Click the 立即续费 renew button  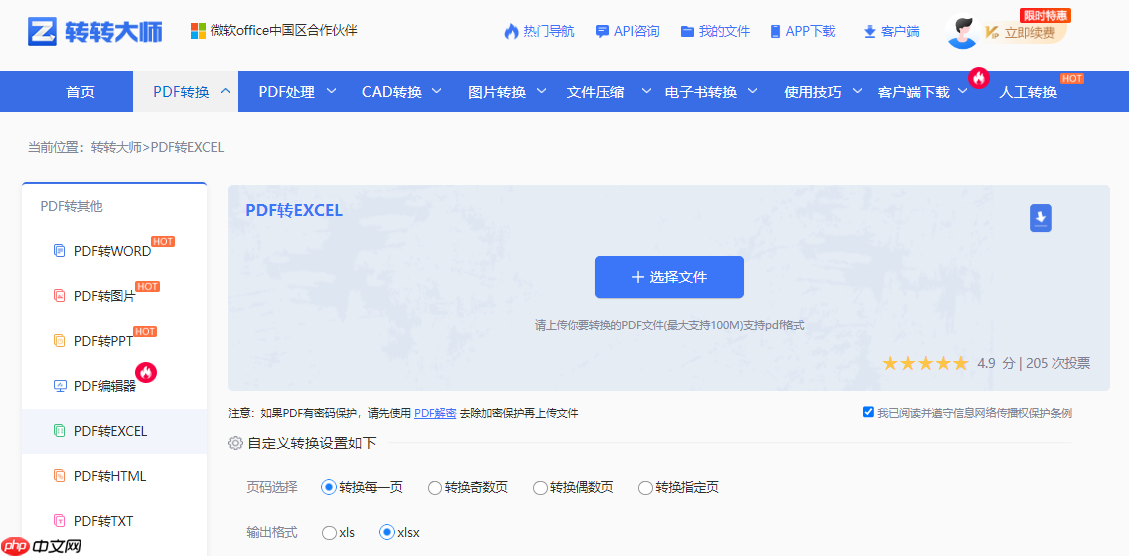coord(1028,32)
